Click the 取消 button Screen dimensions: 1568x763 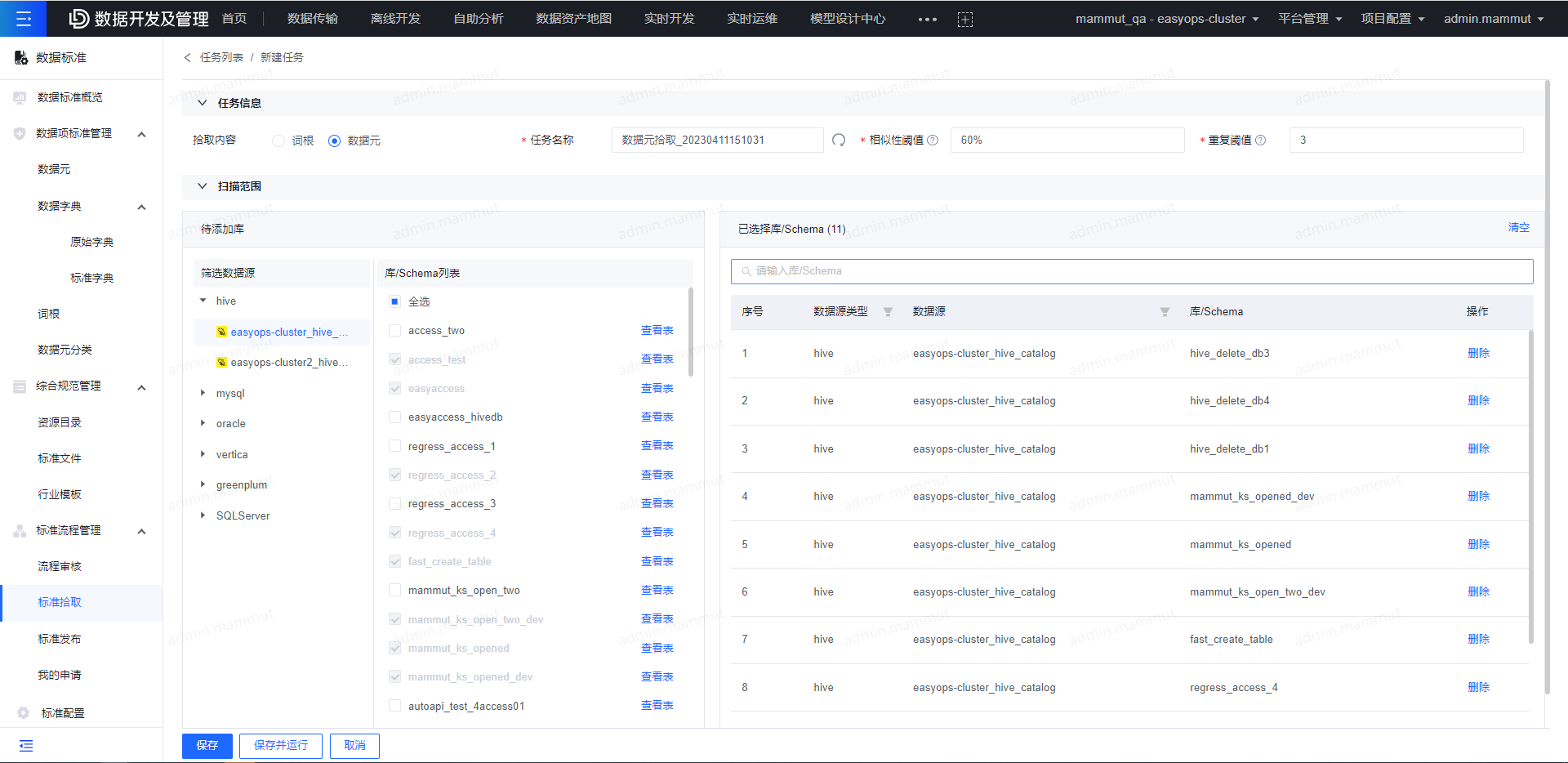tap(354, 746)
